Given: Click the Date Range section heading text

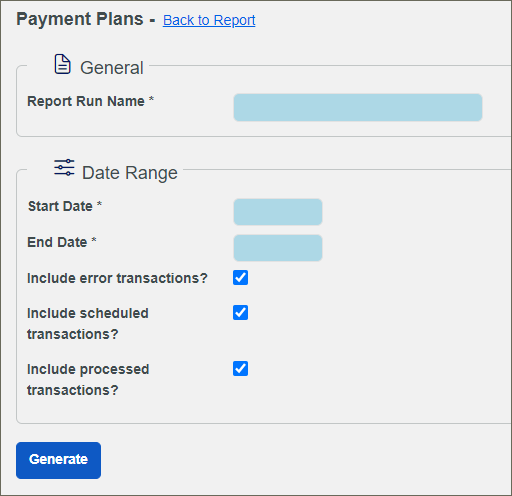Looking at the screenshot, I should pyautogui.click(x=130, y=173).
